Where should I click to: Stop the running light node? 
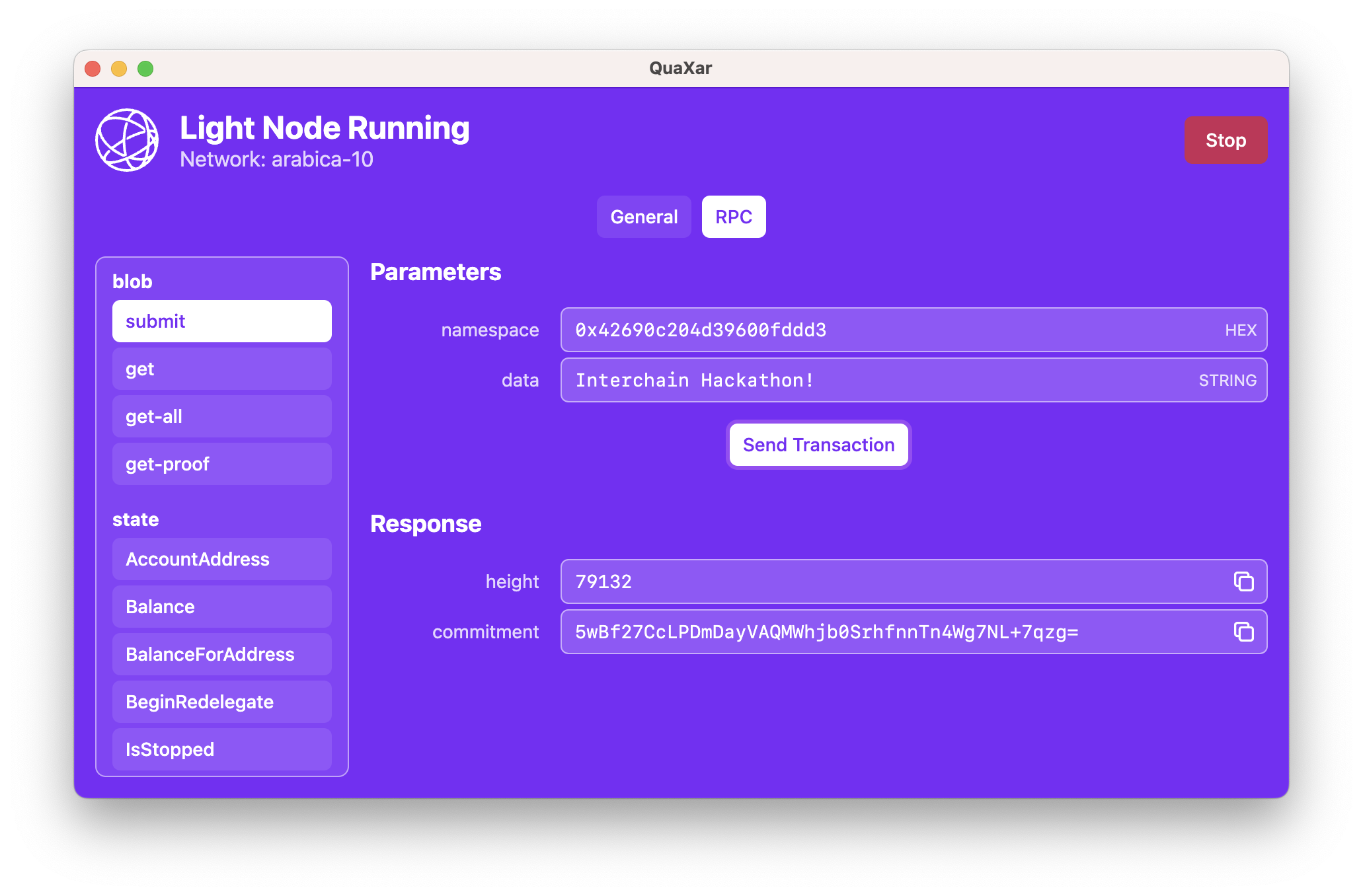1225,140
